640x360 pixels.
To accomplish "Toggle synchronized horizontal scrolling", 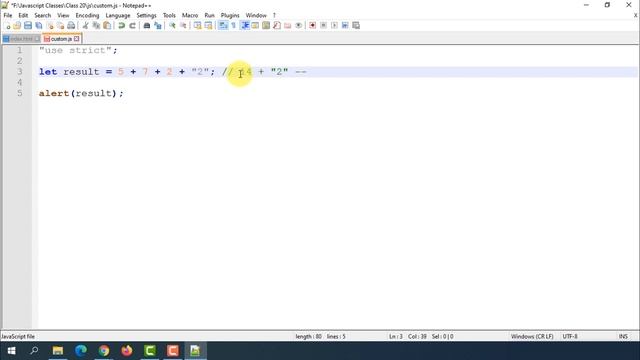I will 209,26.
